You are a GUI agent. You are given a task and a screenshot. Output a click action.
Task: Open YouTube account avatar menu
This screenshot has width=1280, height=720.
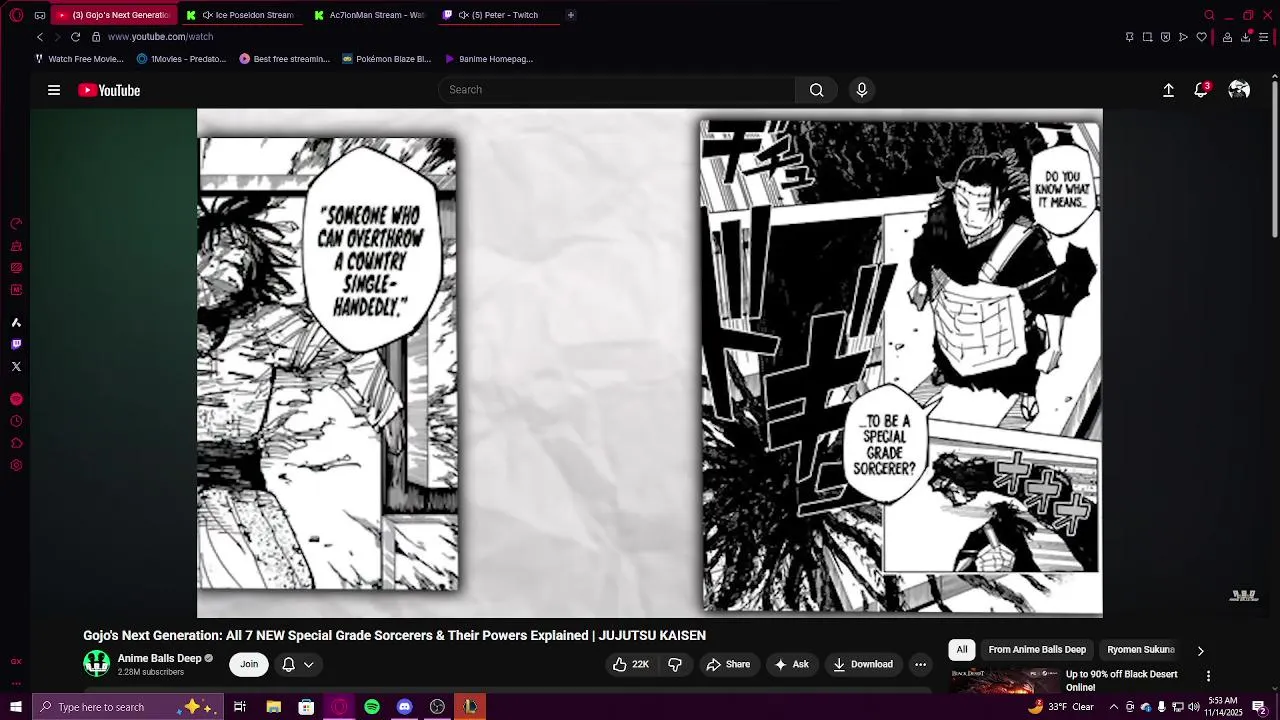click(x=1239, y=90)
